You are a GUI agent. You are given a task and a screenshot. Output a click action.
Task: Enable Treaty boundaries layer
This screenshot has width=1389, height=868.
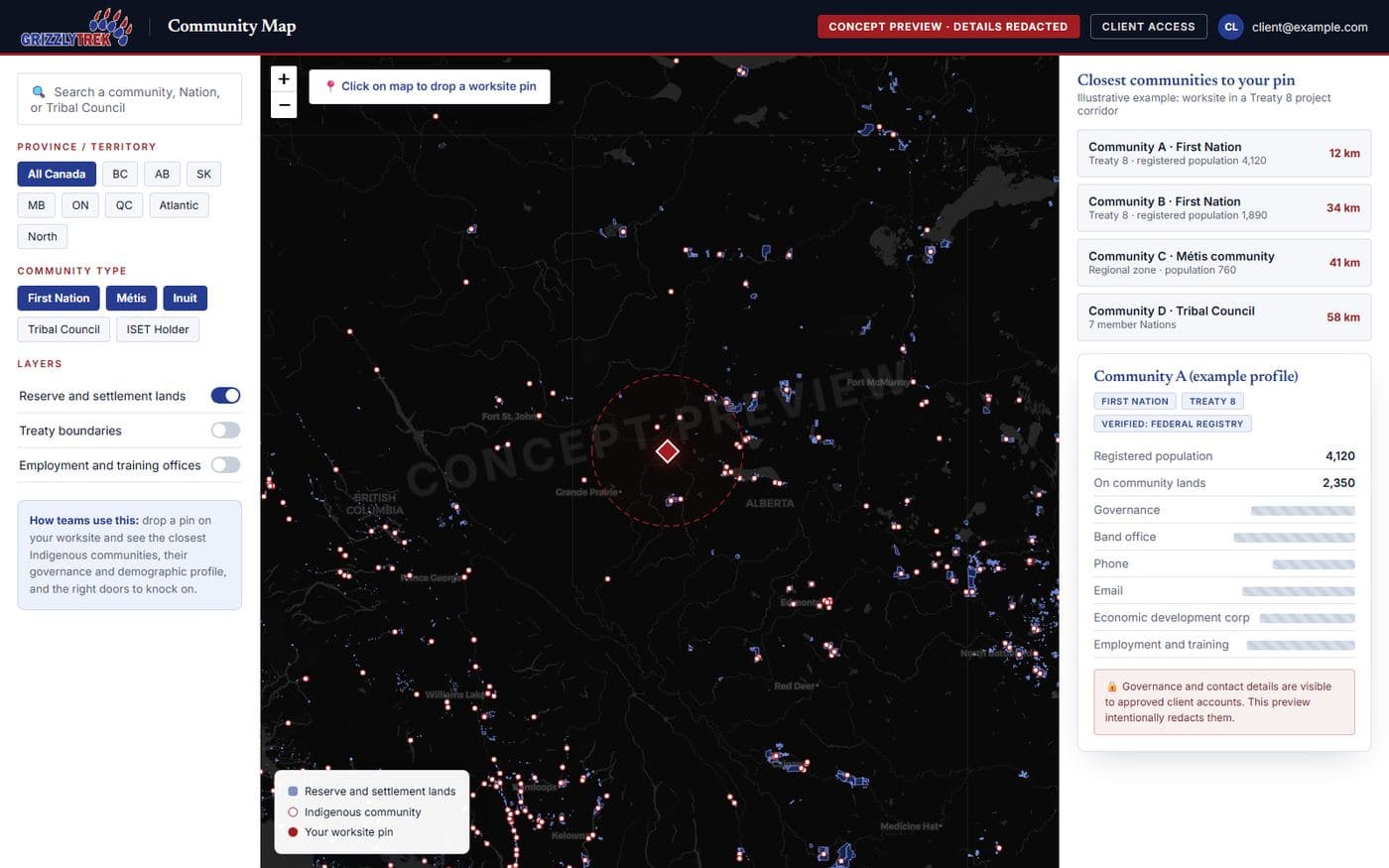[x=225, y=431]
